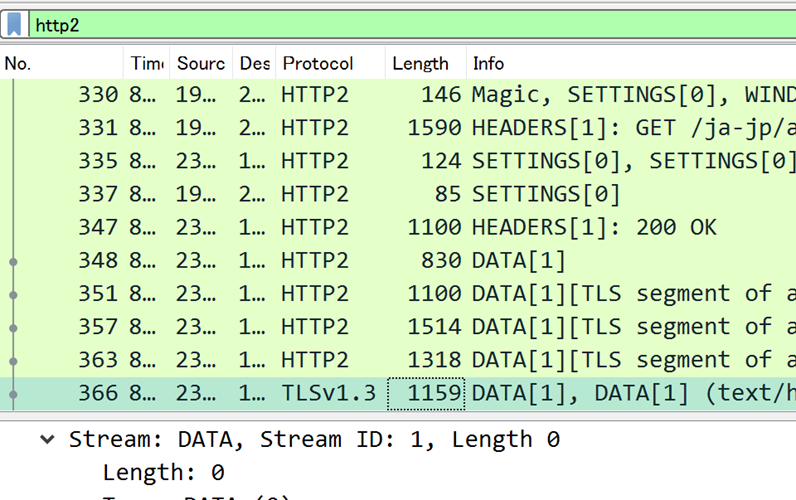796x500 pixels.
Task: Select packet 363 with length 1318
Action: point(400,360)
